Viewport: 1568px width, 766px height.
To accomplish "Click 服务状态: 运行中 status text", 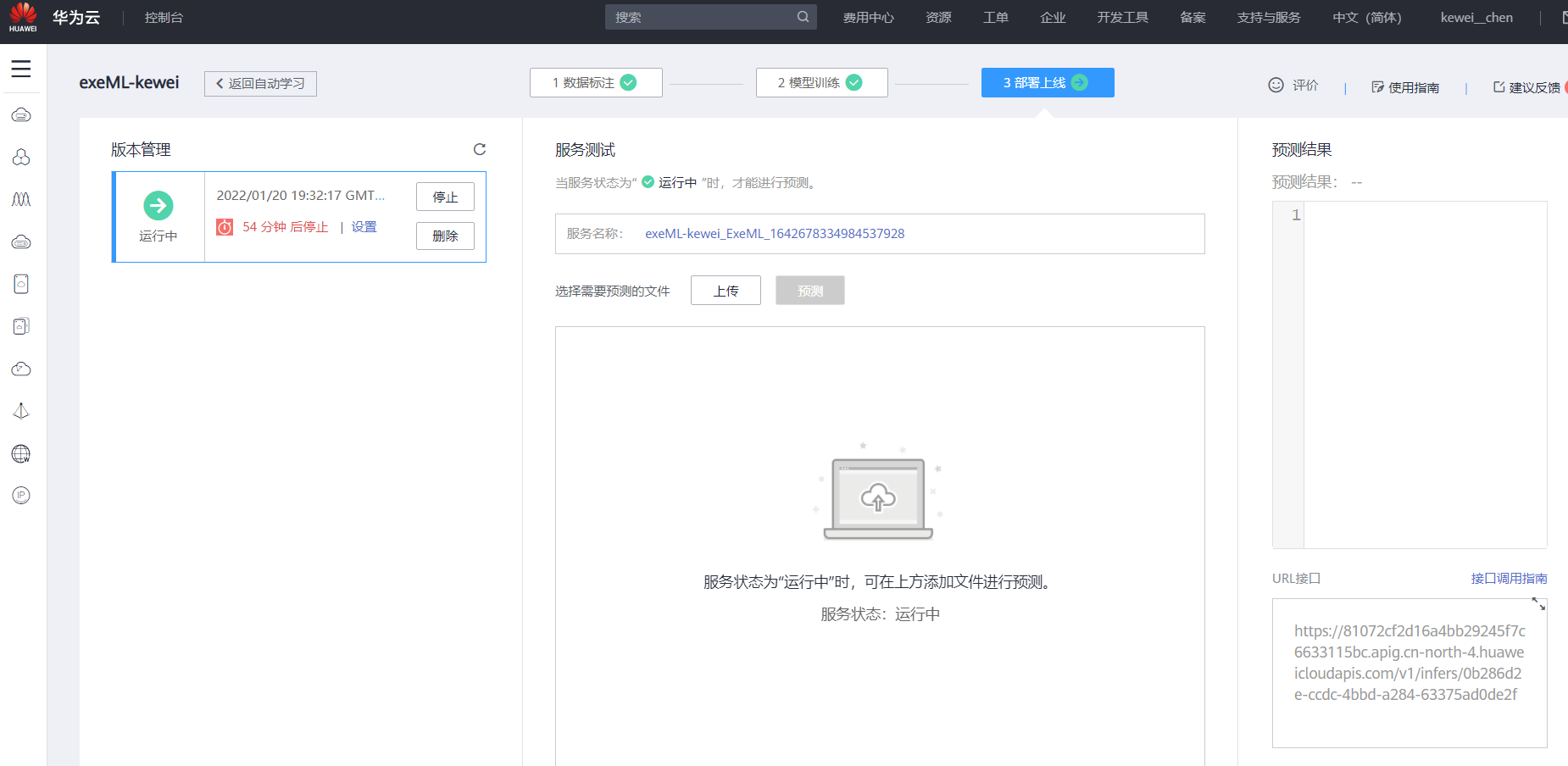I will [x=880, y=614].
